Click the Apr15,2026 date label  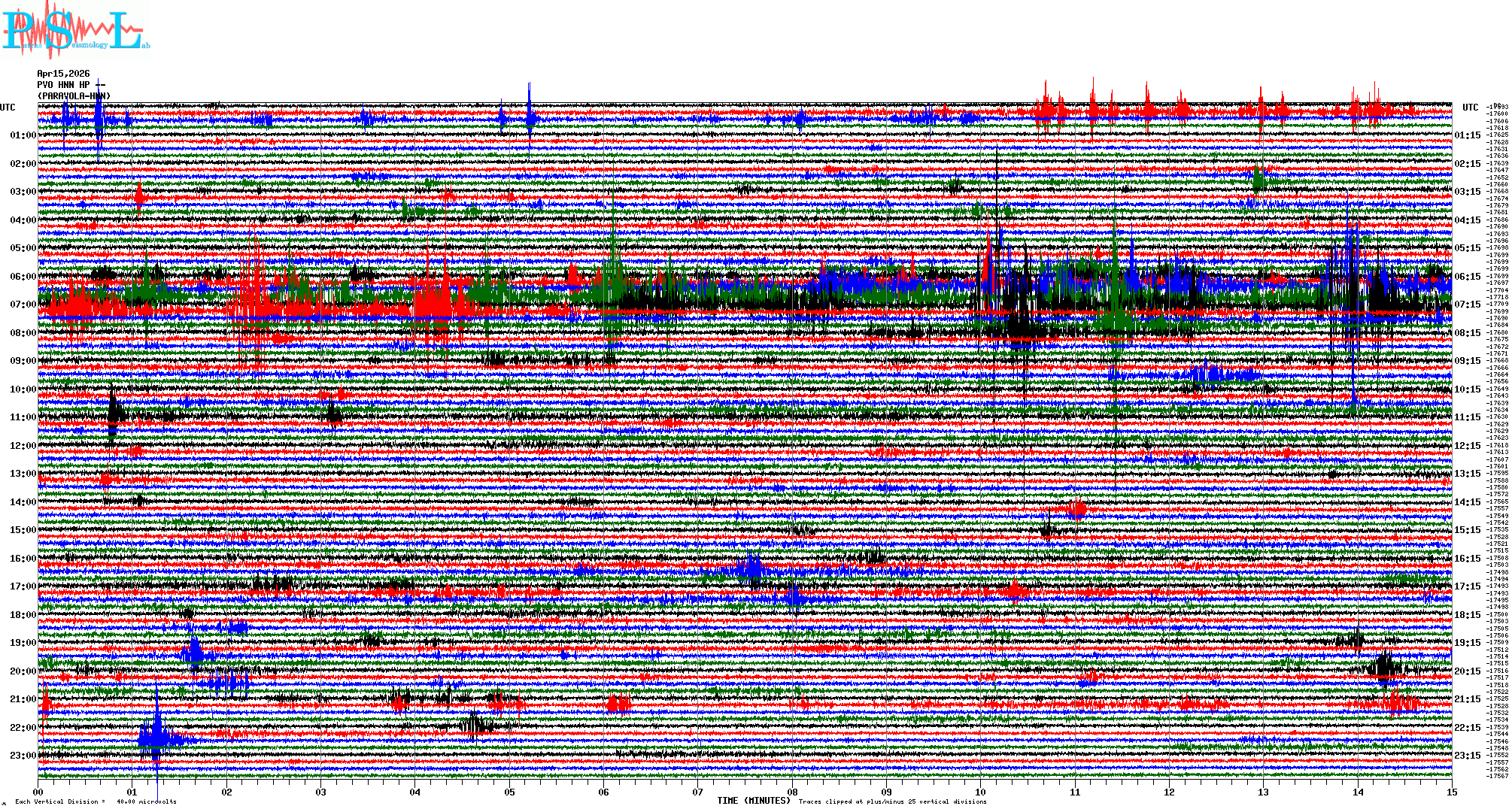(x=63, y=74)
